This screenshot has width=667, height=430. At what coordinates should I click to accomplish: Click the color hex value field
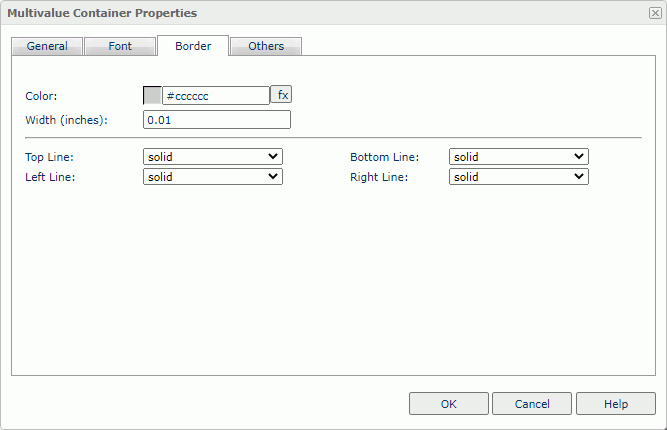point(216,96)
